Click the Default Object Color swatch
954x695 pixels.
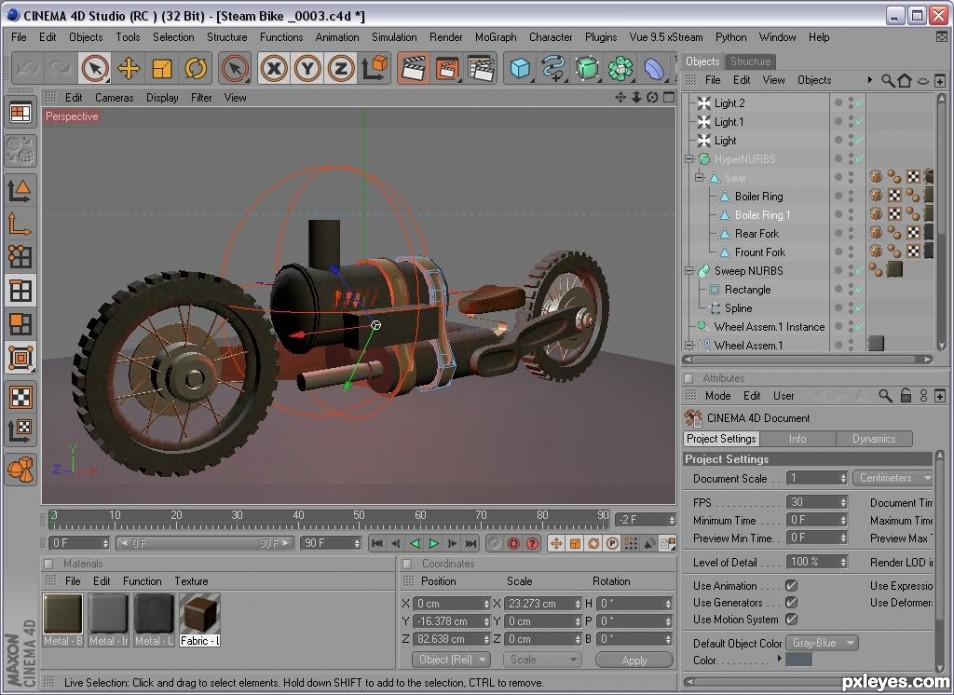click(x=798, y=659)
